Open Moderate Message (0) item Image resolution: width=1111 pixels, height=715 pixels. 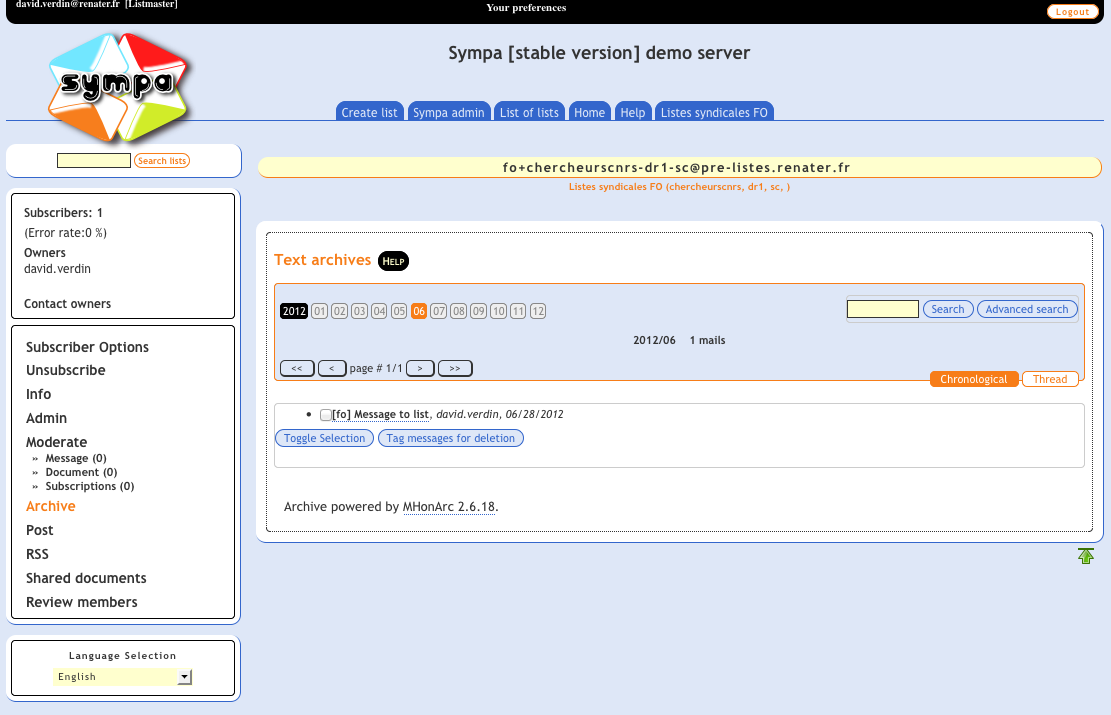[x=76, y=458]
